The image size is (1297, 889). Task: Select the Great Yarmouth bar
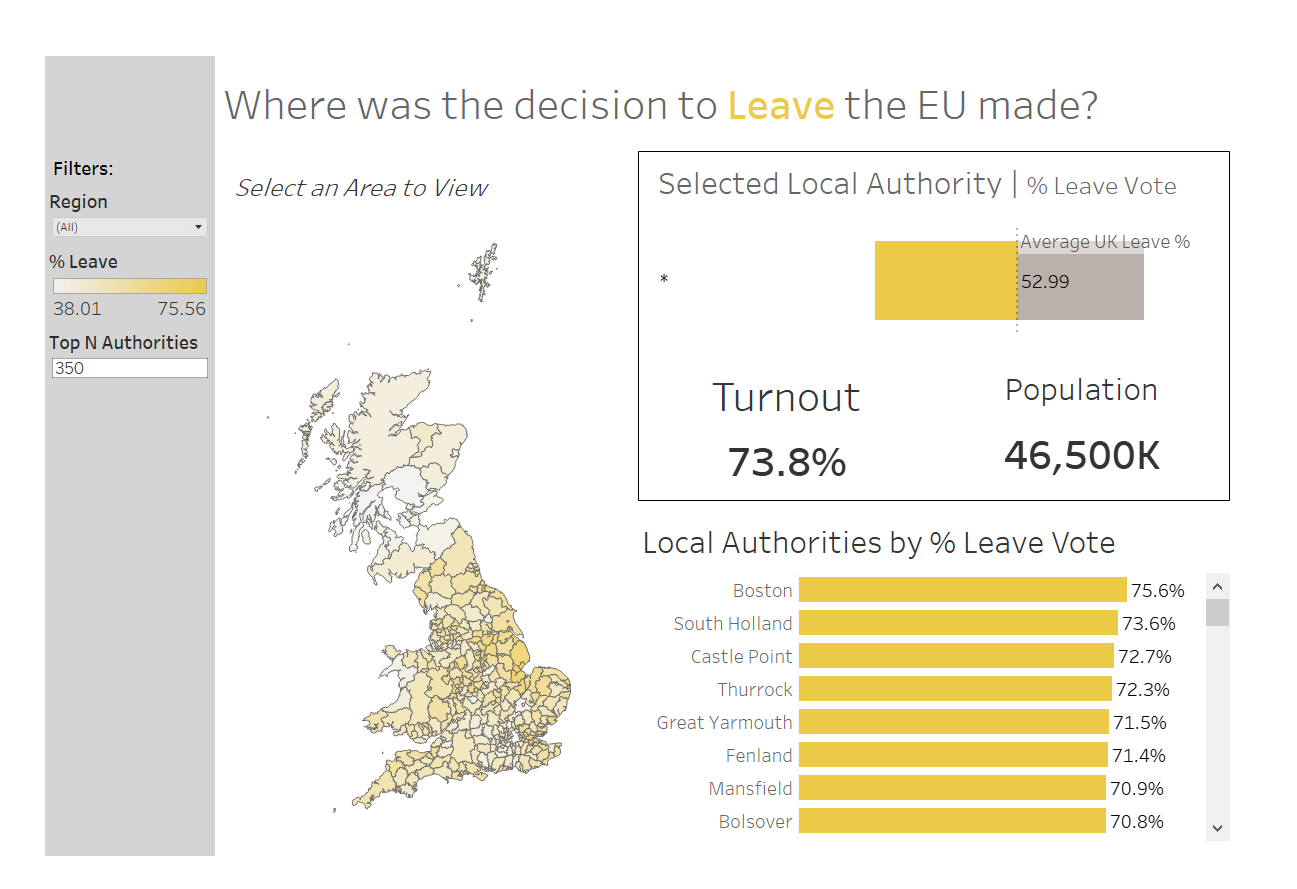[x=953, y=722]
